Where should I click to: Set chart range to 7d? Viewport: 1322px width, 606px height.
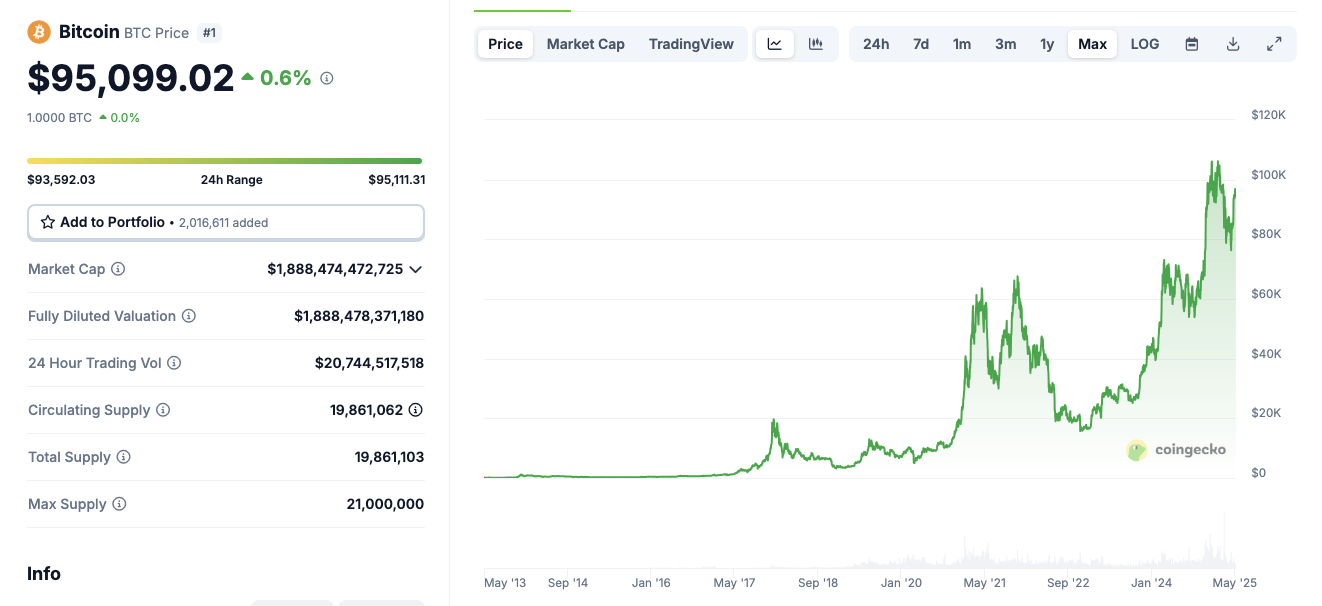tap(921, 44)
